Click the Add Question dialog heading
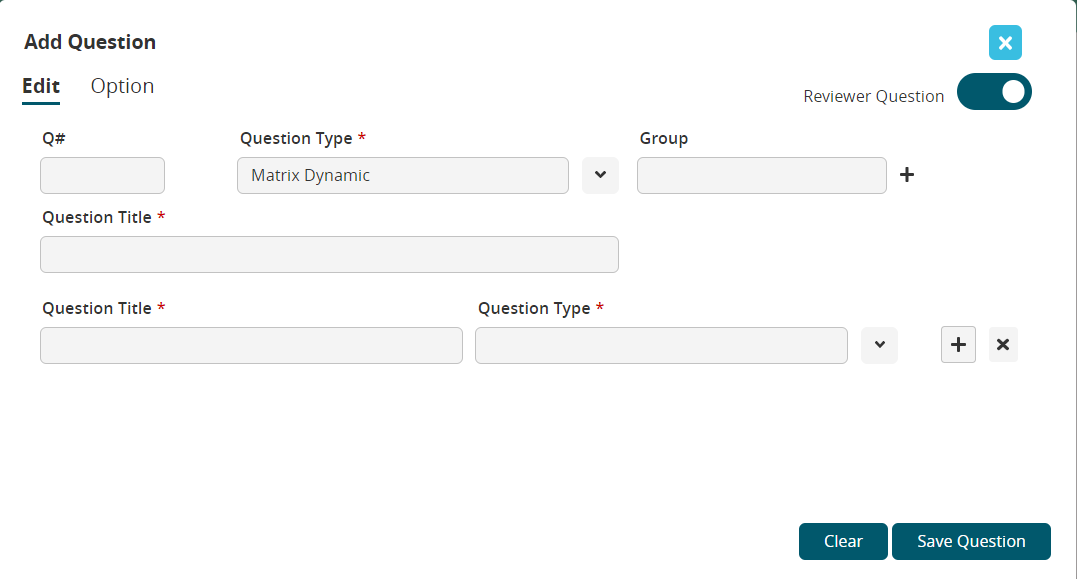Image resolution: width=1077 pixels, height=579 pixels. pyautogui.click(x=90, y=42)
